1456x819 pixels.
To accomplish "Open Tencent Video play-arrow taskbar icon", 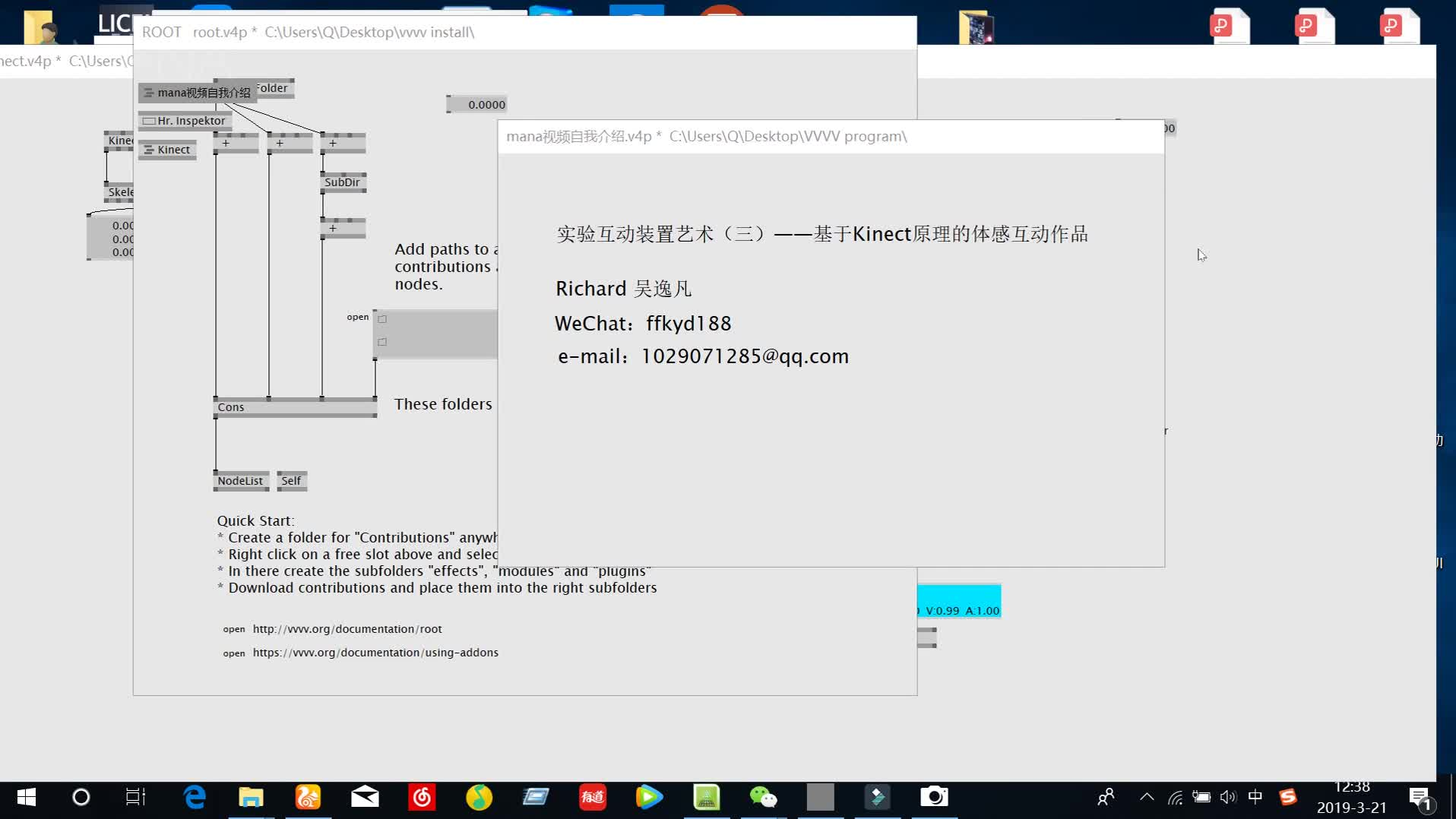I will (x=649, y=797).
